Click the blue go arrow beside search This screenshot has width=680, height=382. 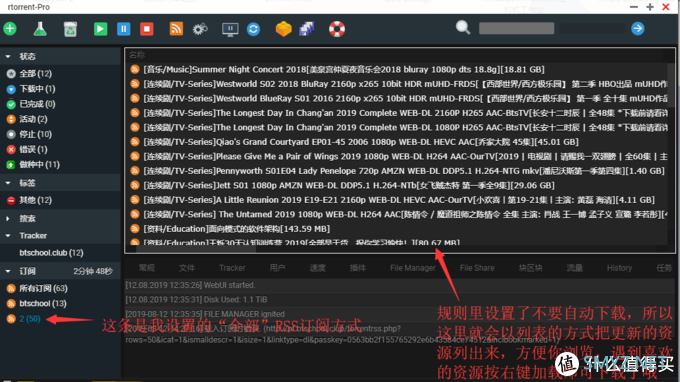pyautogui.click(x=638, y=29)
